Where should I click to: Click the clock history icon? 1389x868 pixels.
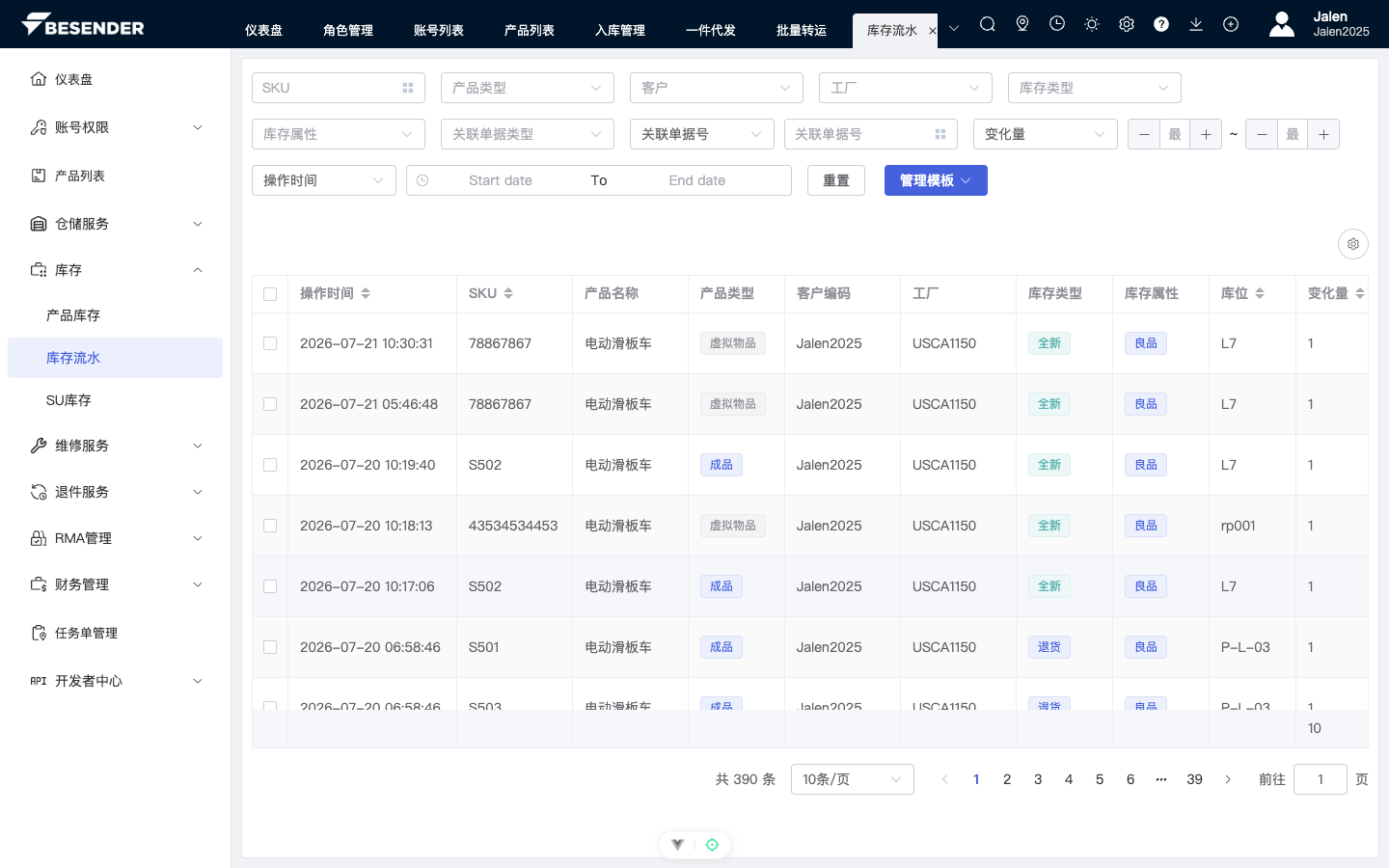[x=1057, y=24]
